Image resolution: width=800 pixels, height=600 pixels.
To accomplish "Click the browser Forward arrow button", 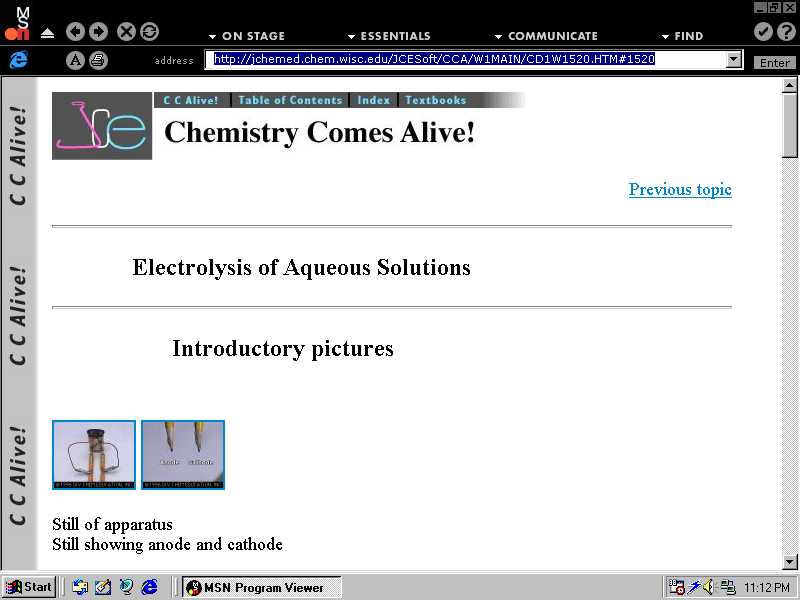I will tap(98, 32).
